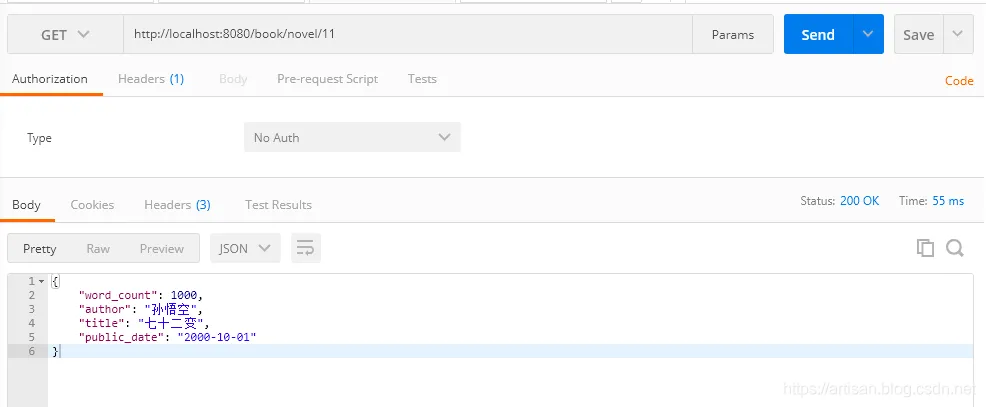This screenshot has height=407, width=986.
Task: Click the Params button
Action: tap(732, 35)
